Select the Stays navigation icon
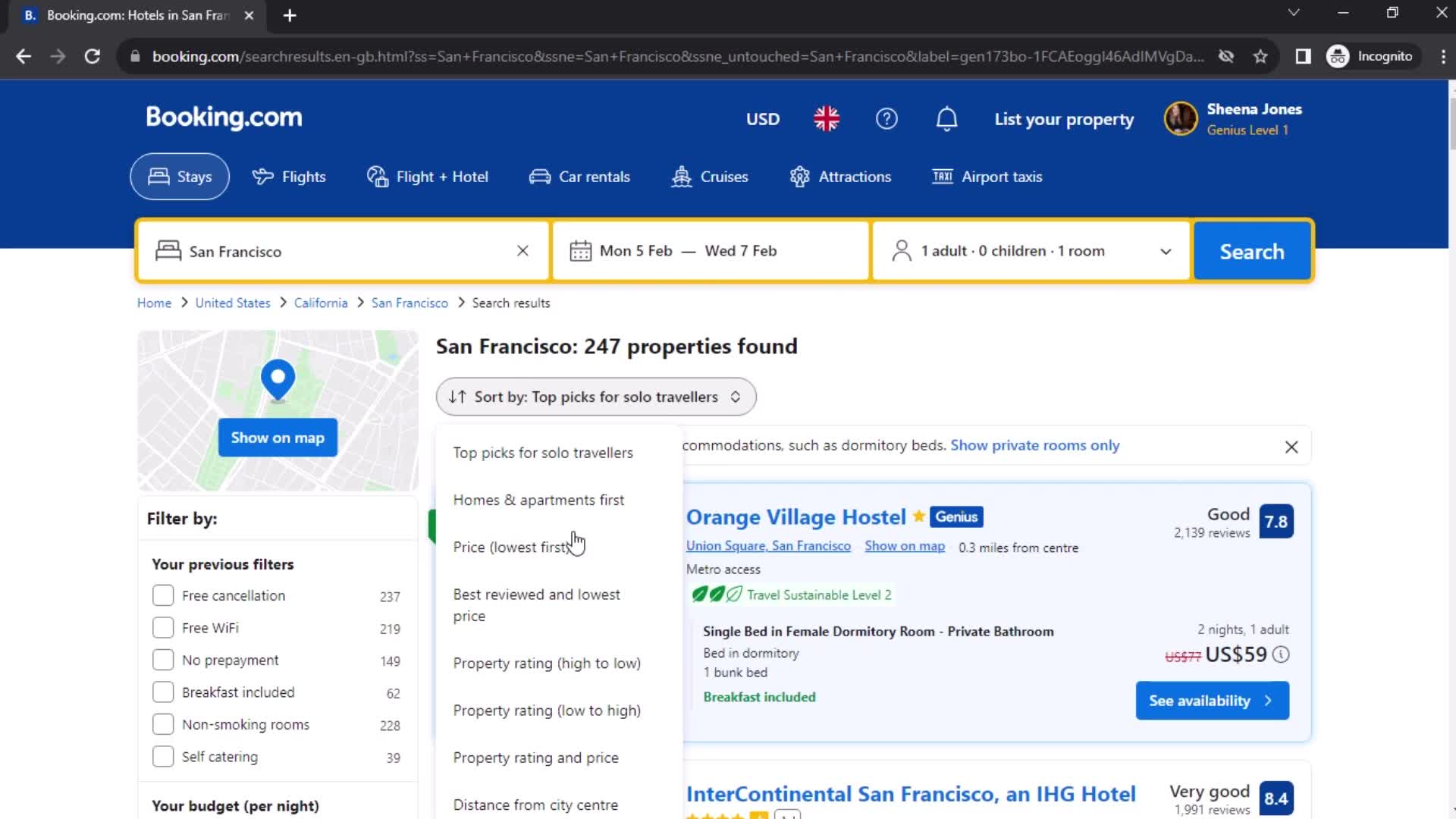 pos(158,176)
